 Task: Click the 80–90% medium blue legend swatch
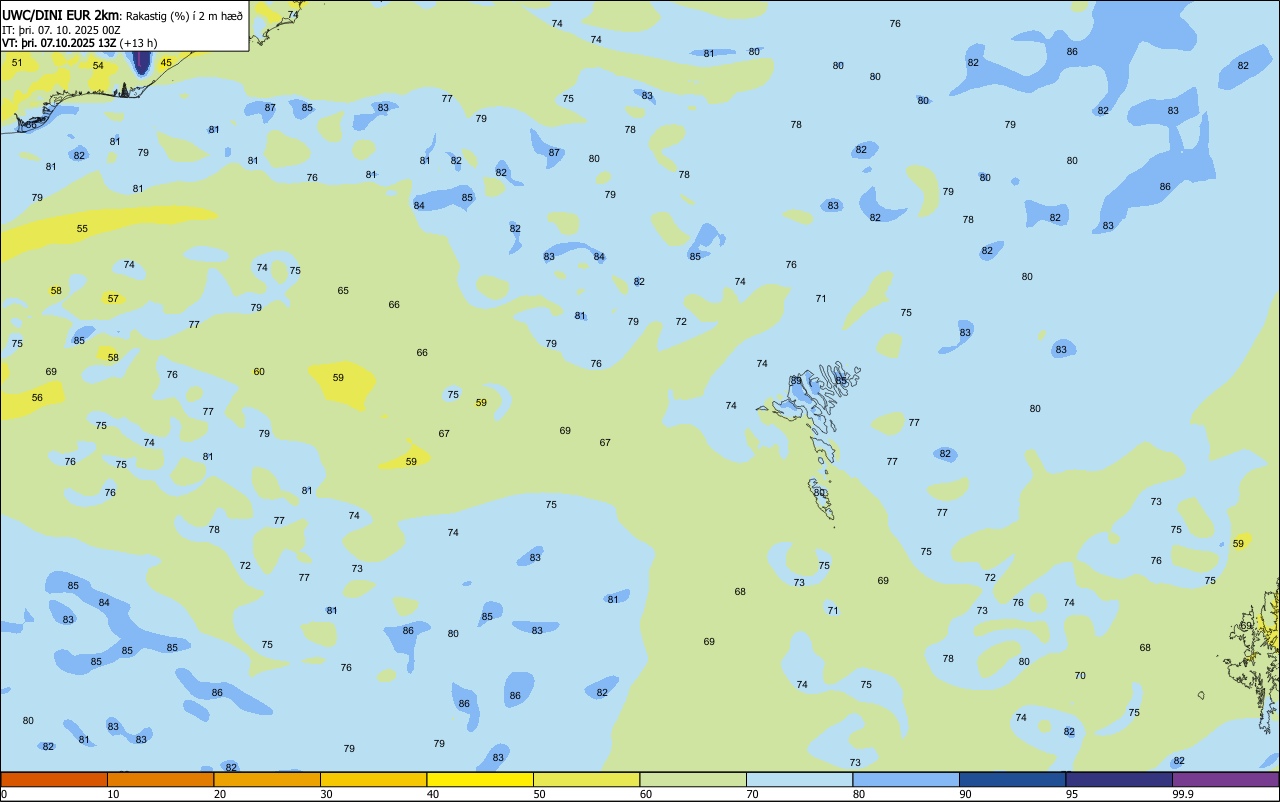click(906, 779)
